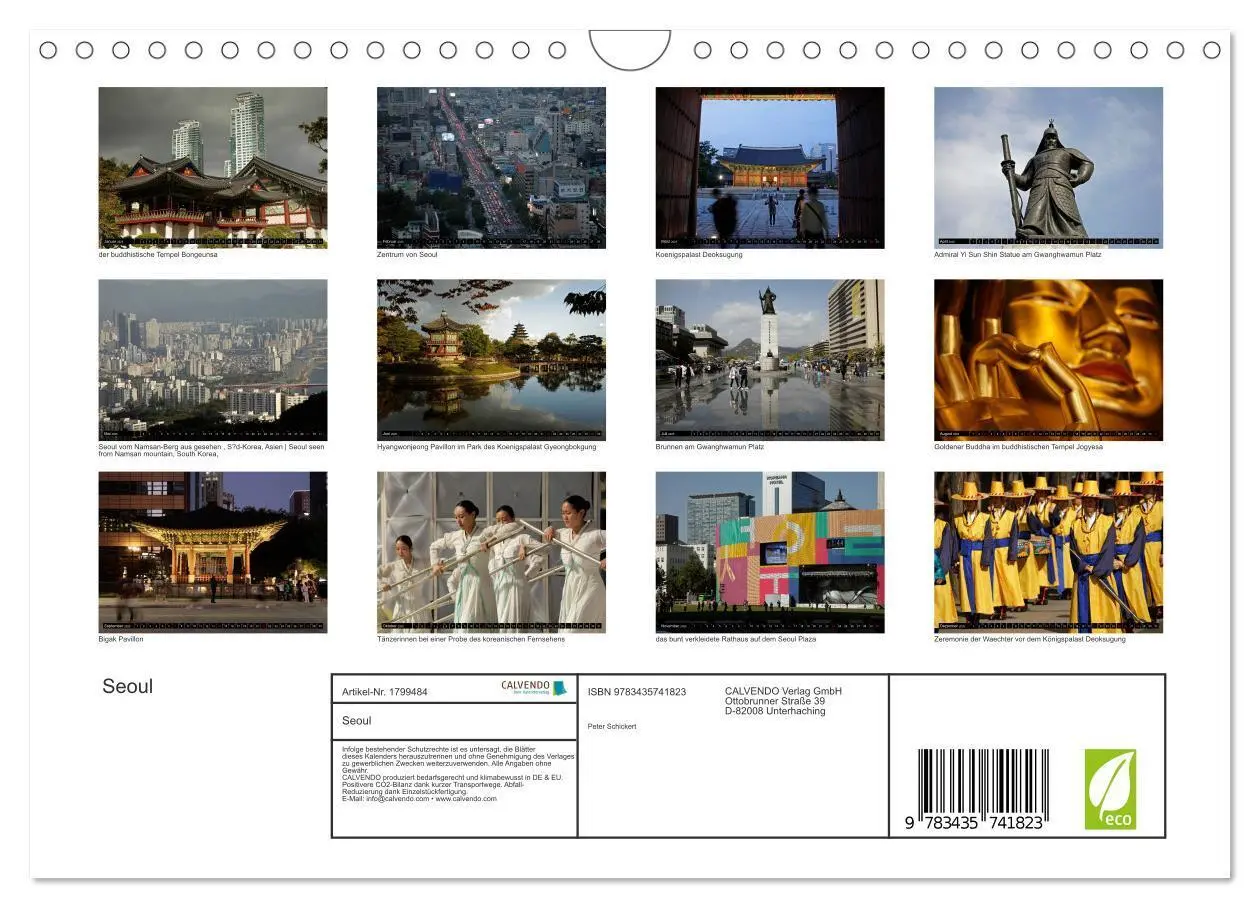1260x908 pixels.
Task: Click the ISBN 9783435741823 text
Action: (x=637, y=692)
